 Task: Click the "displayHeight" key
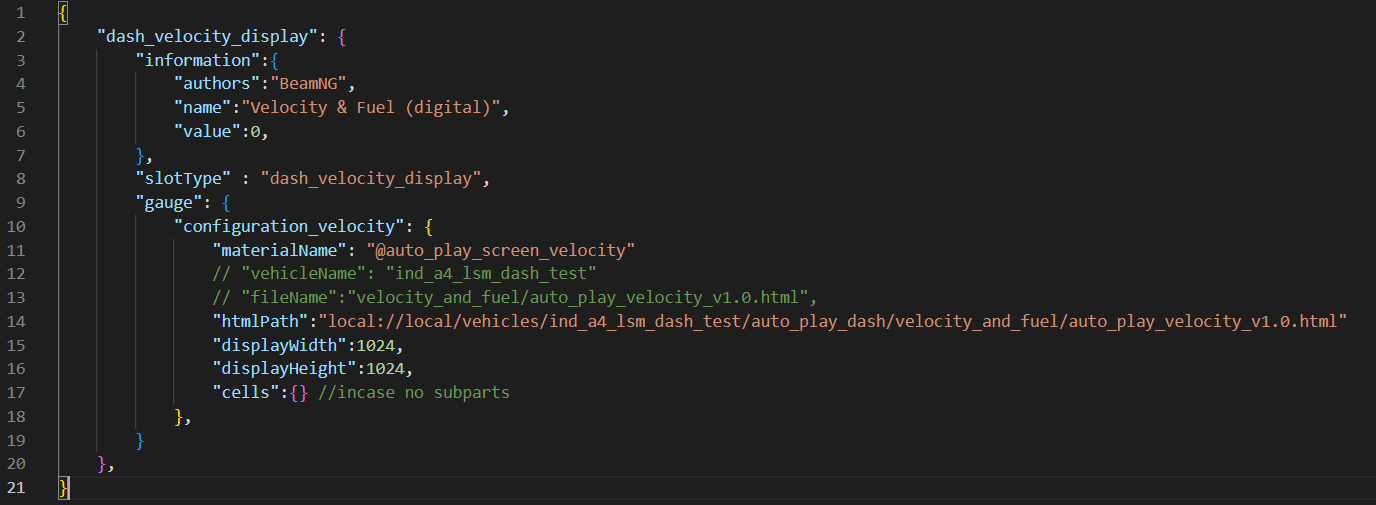coord(284,369)
